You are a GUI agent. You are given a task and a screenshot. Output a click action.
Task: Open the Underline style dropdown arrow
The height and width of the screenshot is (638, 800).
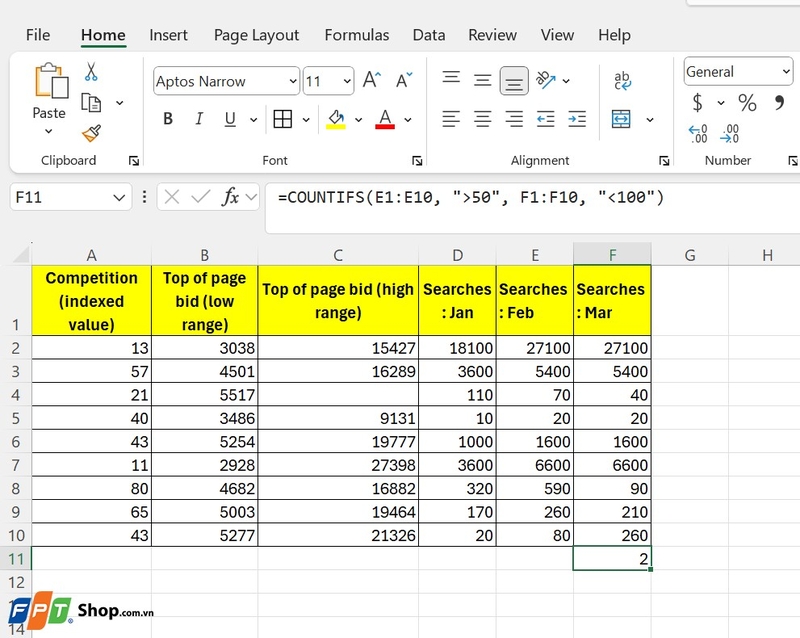point(254,119)
